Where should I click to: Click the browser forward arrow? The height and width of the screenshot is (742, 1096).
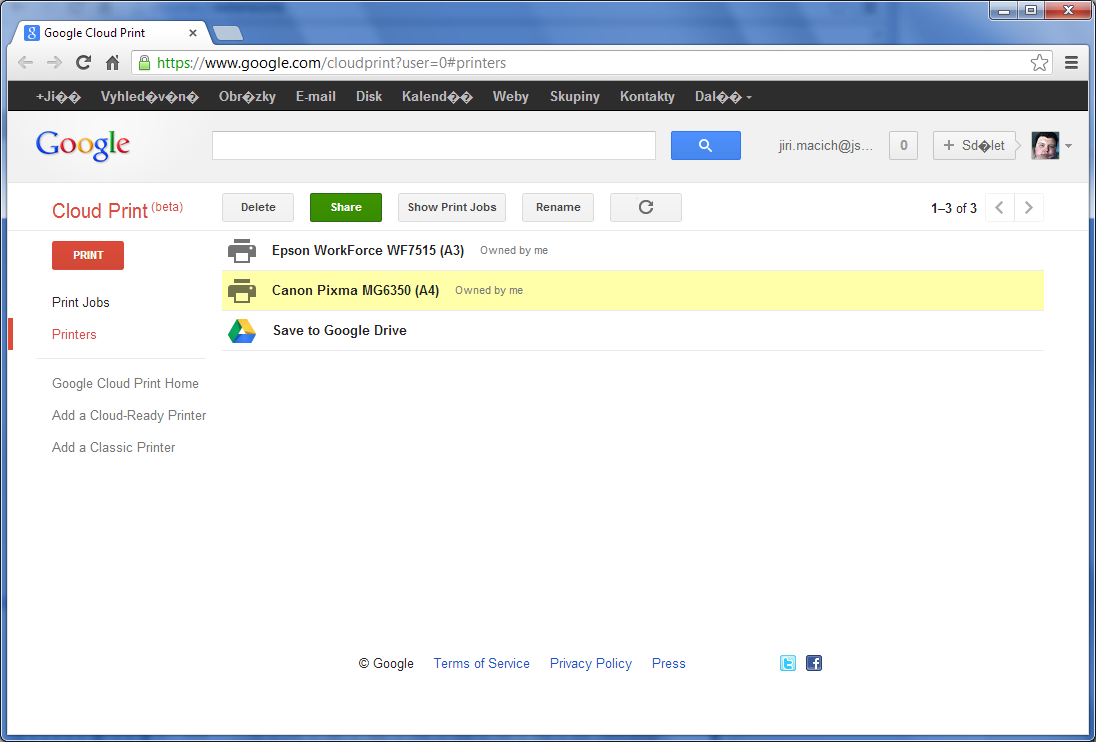55,63
